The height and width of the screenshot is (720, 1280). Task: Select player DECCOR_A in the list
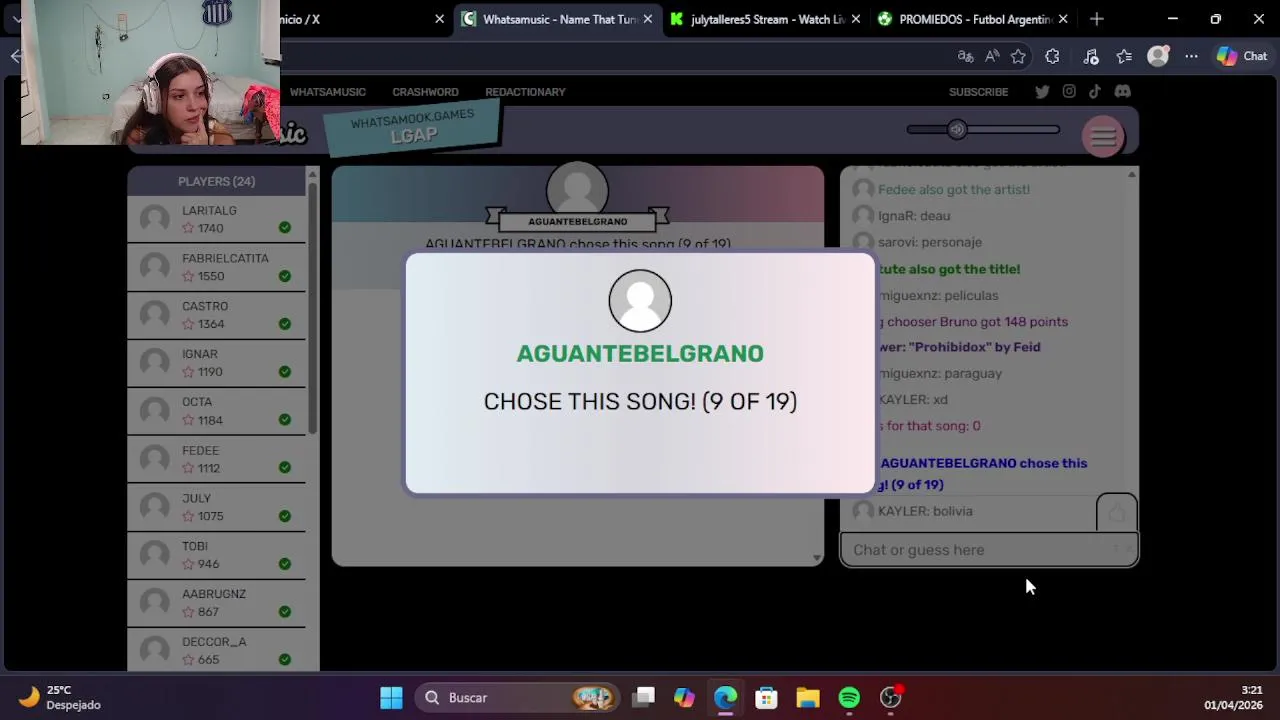[216, 650]
